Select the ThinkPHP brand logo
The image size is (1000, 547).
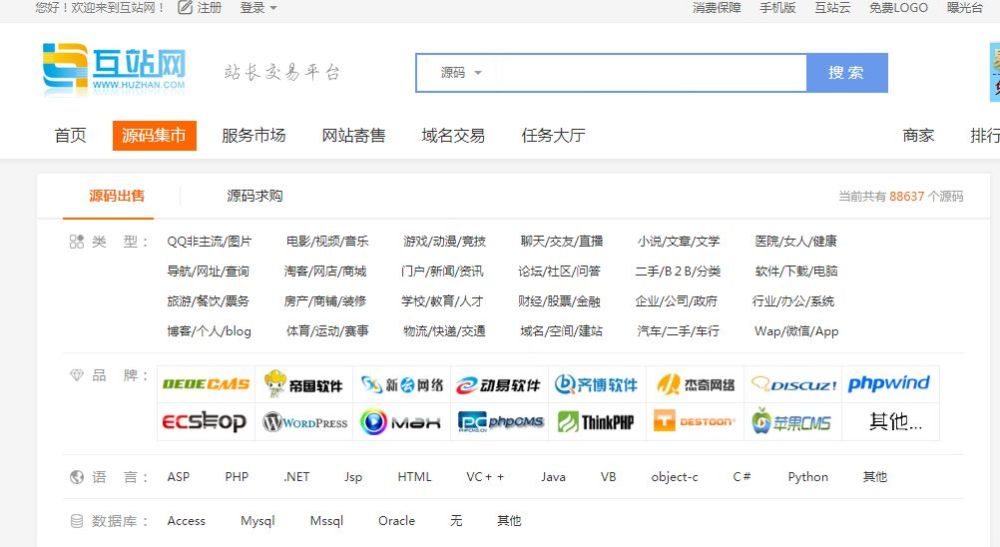(597, 421)
